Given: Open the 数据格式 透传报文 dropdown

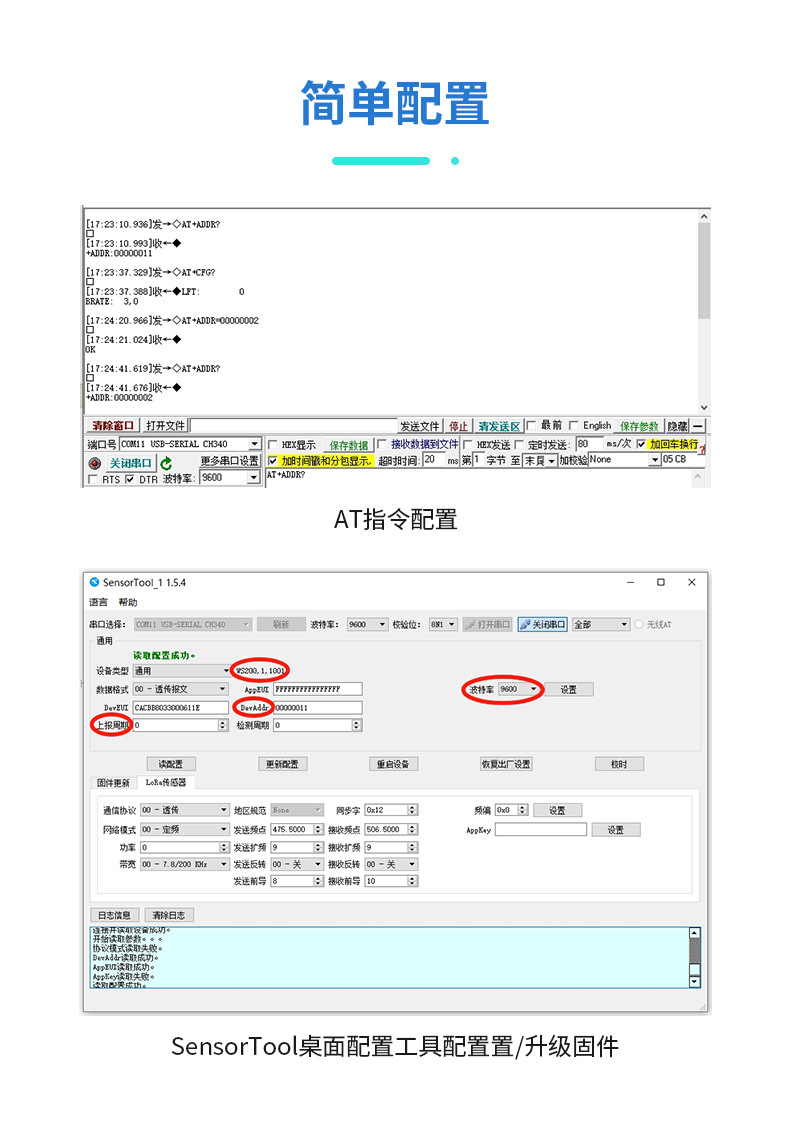Looking at the screenshot, I should pyautogui.click(x=183, y=689).
